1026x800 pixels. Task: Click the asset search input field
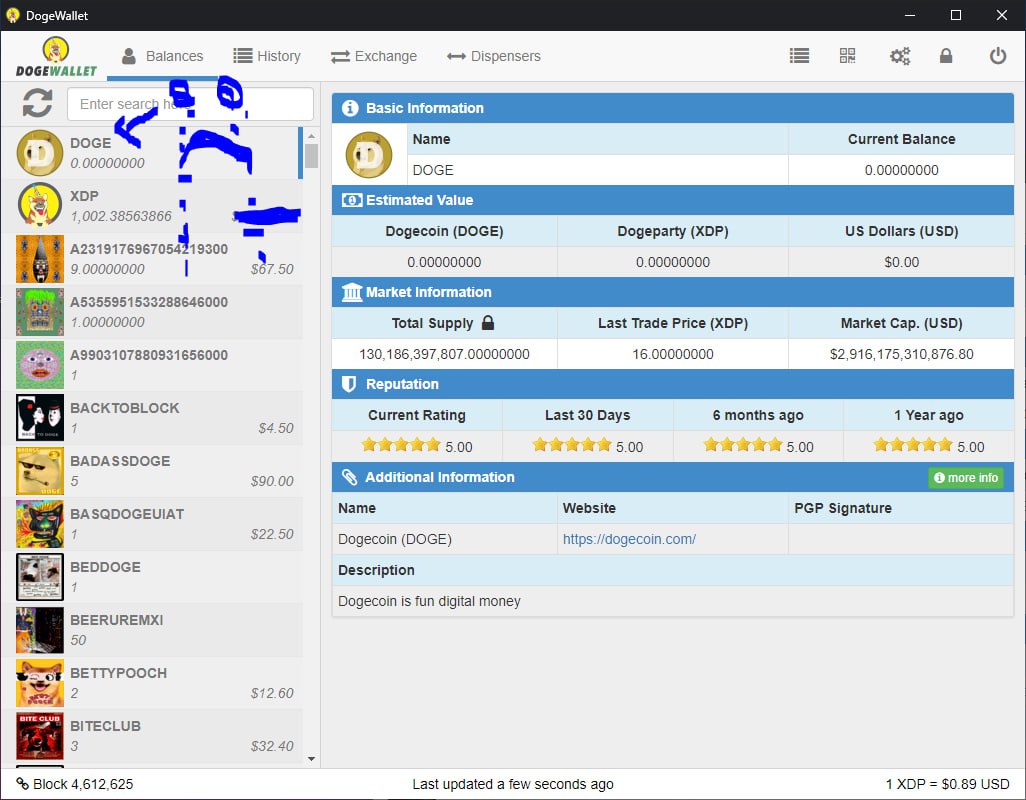pyautogui.click(x=190, y=104)
